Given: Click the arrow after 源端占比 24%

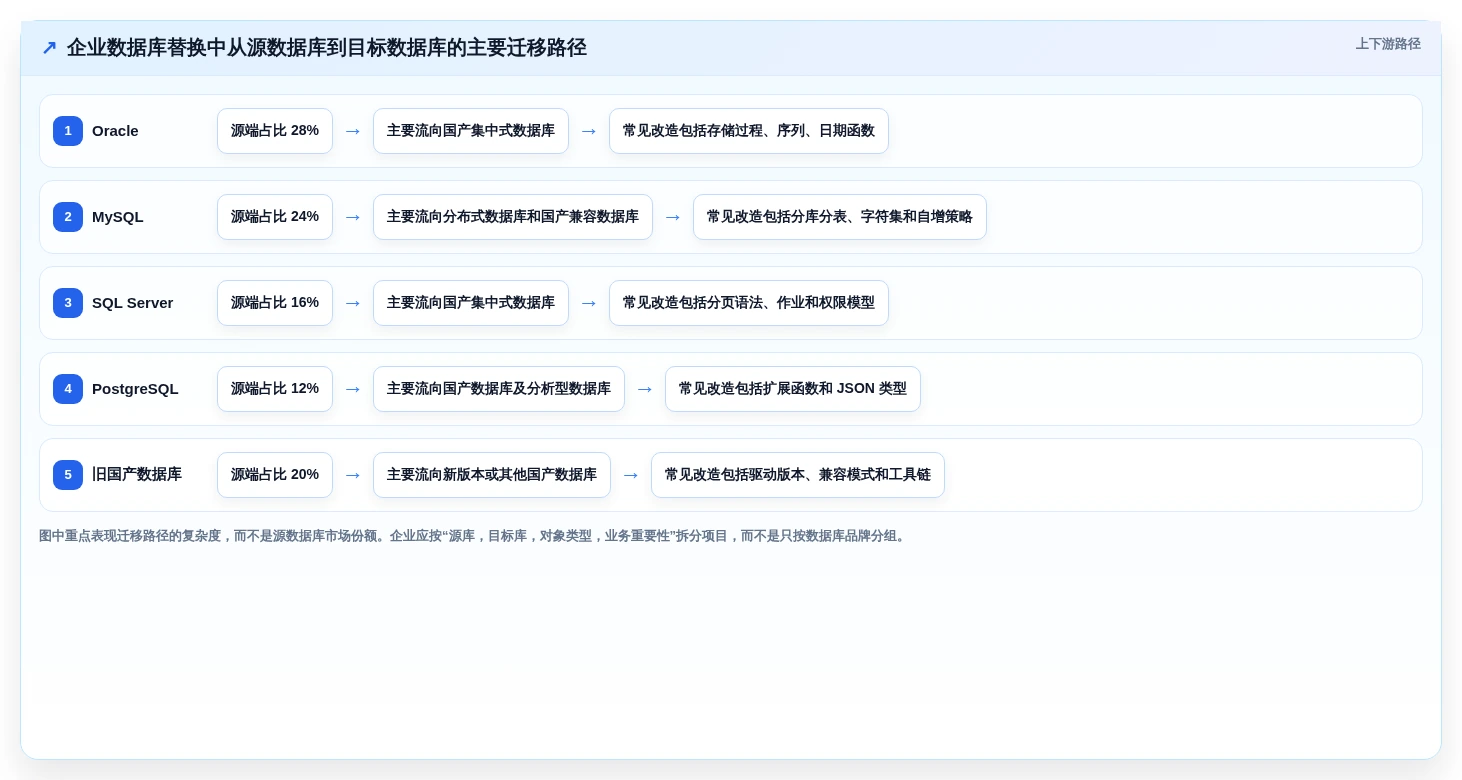Looking at the screenshot, I should 353,217.
